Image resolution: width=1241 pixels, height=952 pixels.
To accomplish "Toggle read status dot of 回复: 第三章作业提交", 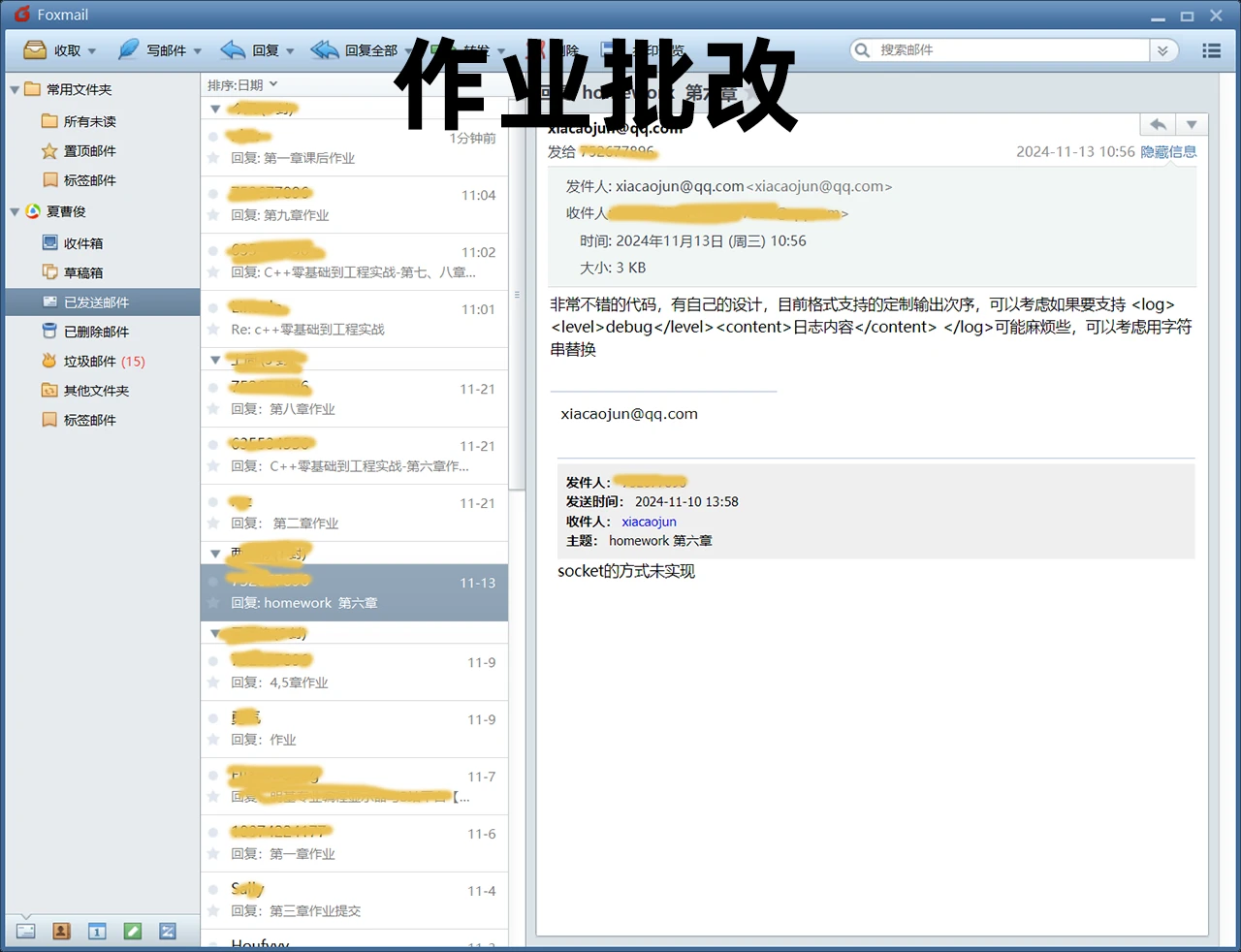I will click(x=213, y=890).
